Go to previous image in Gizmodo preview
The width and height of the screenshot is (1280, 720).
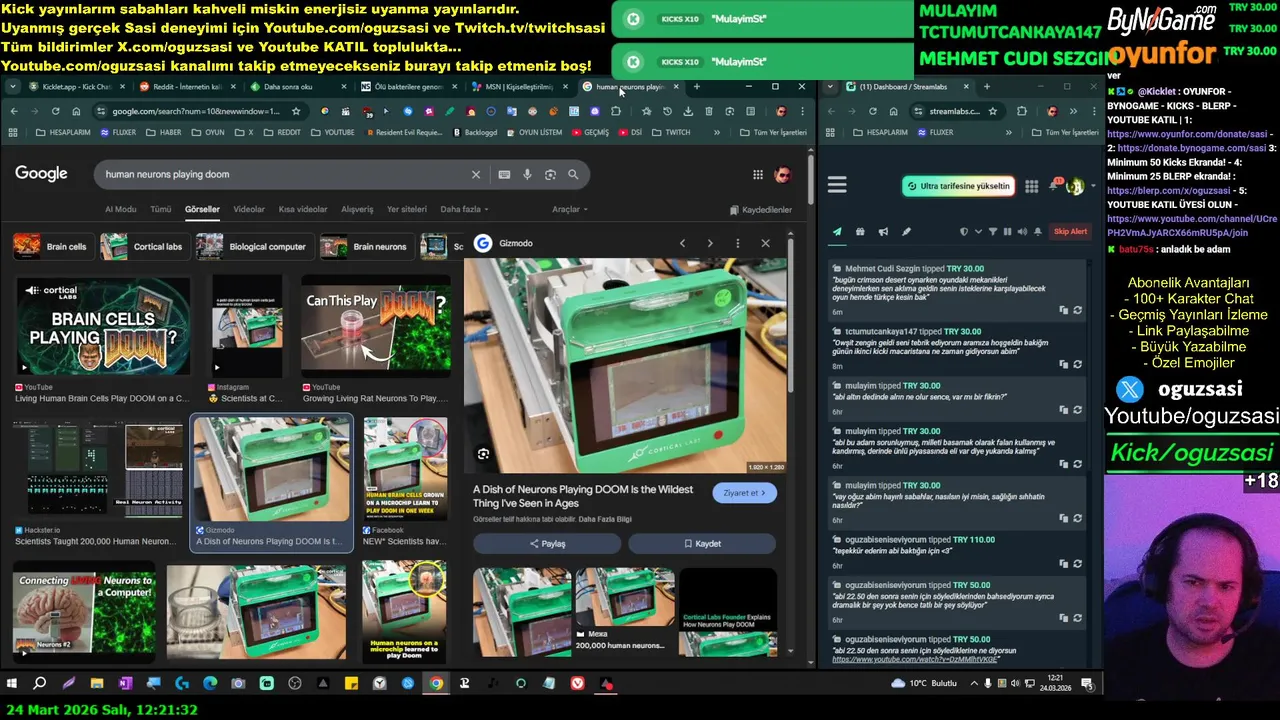pos(682,243)
